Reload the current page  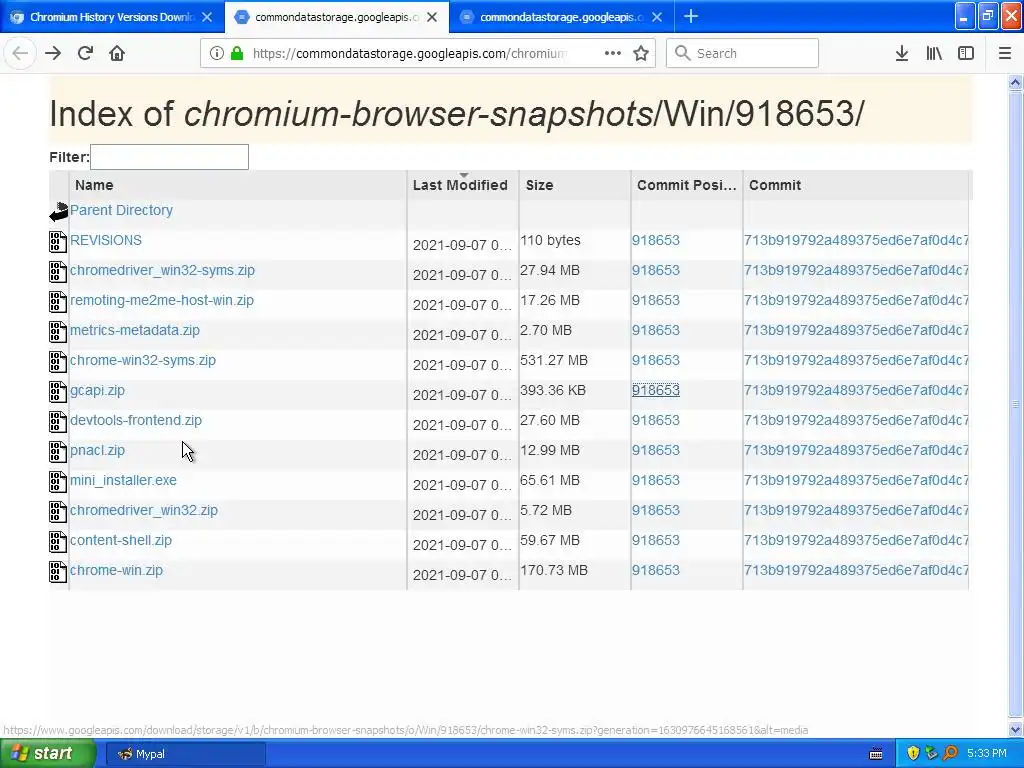pos(85,53)
